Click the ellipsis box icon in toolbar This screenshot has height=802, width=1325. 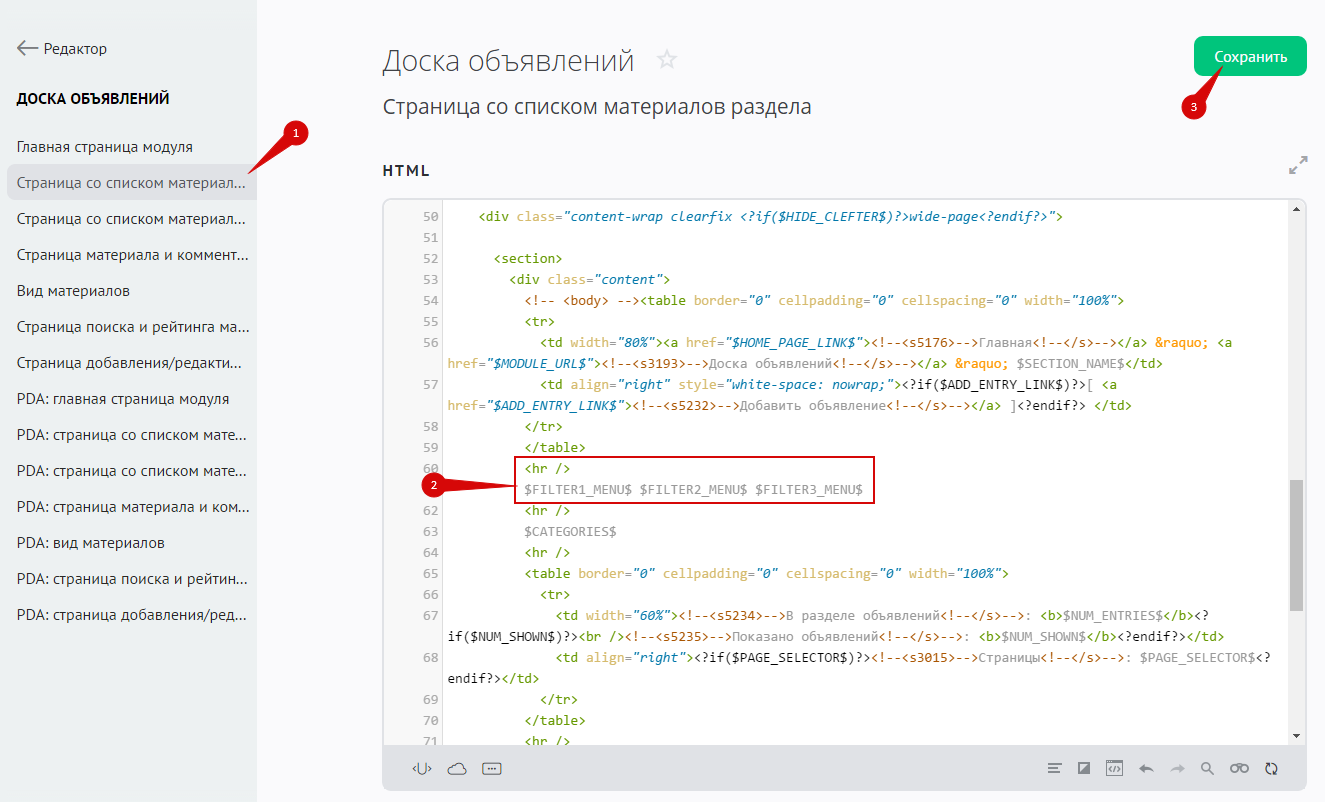coord(491,768)
